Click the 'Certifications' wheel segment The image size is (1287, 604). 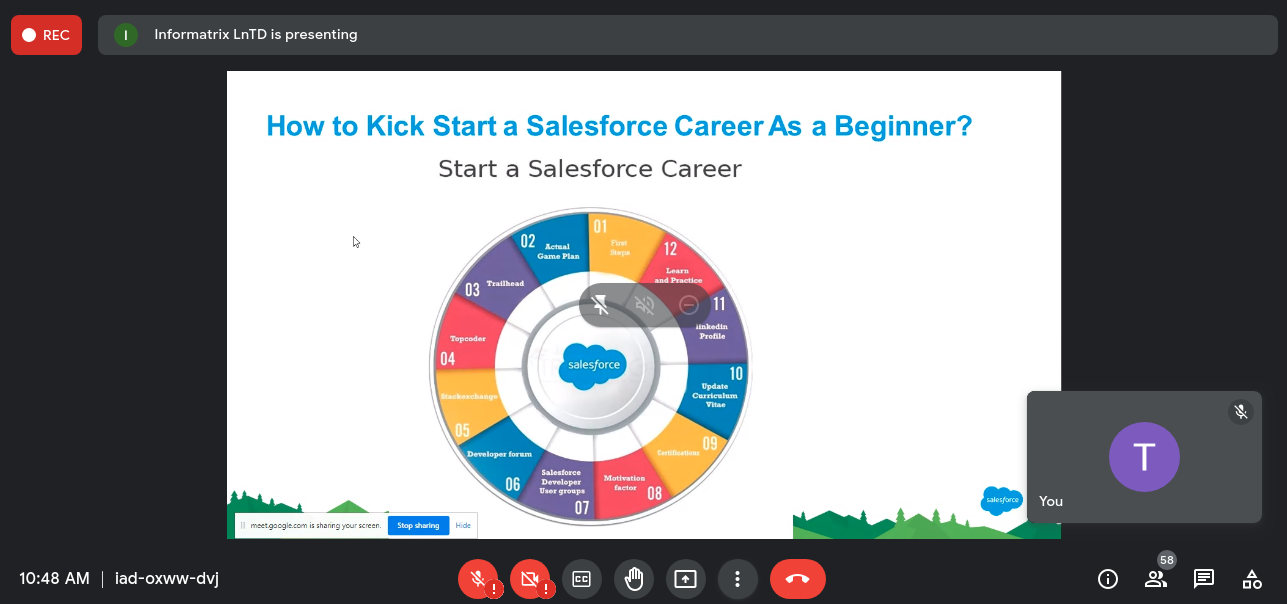point(683,455)
